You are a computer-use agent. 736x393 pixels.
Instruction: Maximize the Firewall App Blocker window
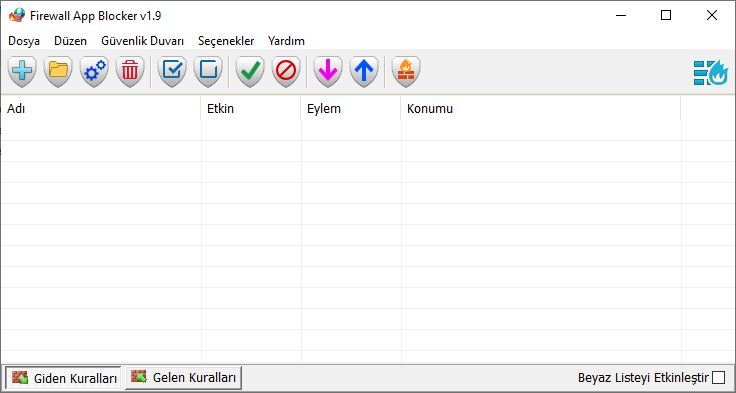pyautogui.click(x=666, y=15)
